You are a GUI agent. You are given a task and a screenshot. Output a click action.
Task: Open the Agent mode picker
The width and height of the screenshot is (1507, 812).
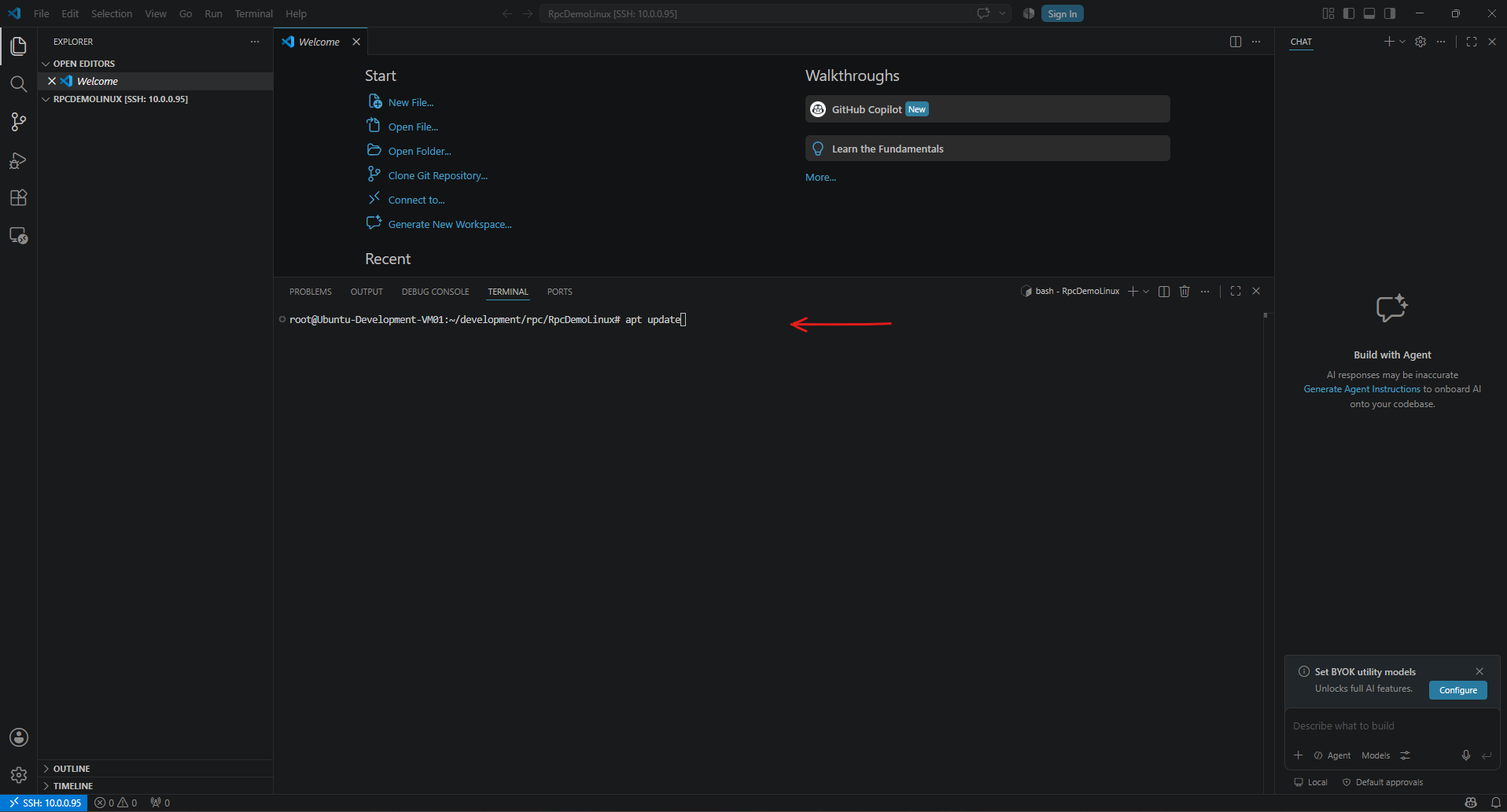(1332, 755)
